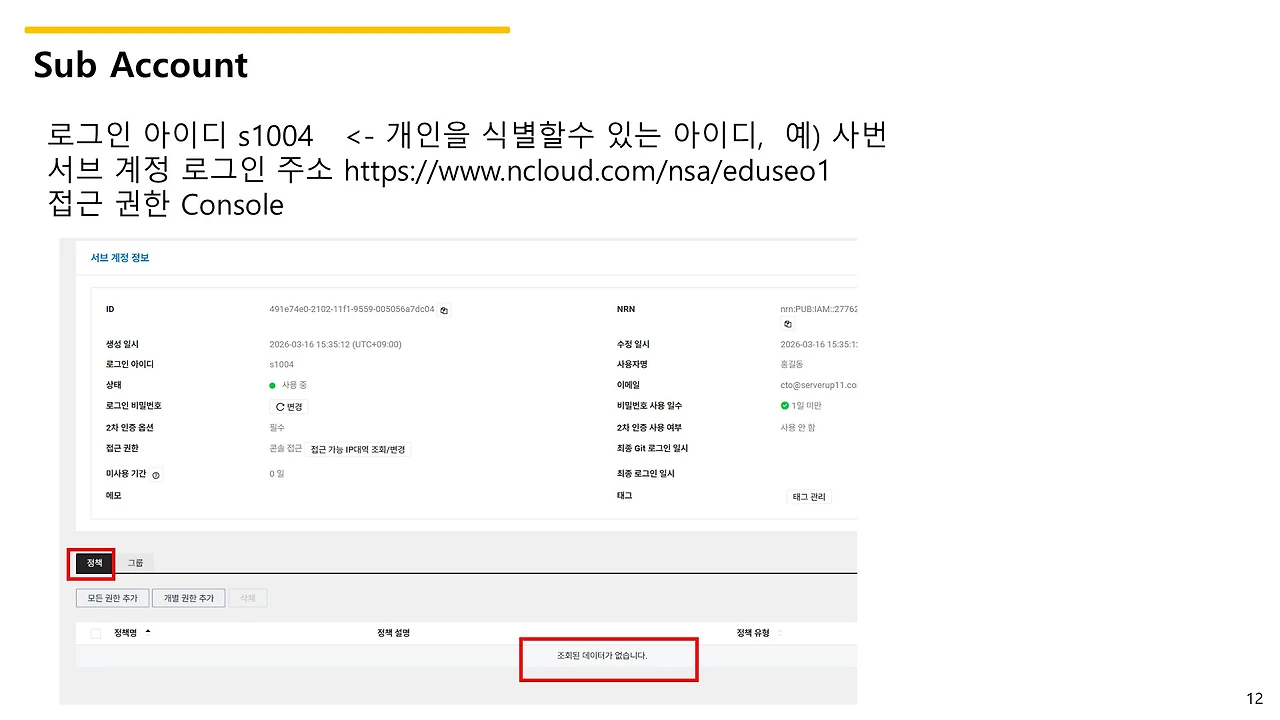Copy the ID value using its copy icon
Screen dimensions: 1280x720
pyautogui.click(x=443, y=309)
